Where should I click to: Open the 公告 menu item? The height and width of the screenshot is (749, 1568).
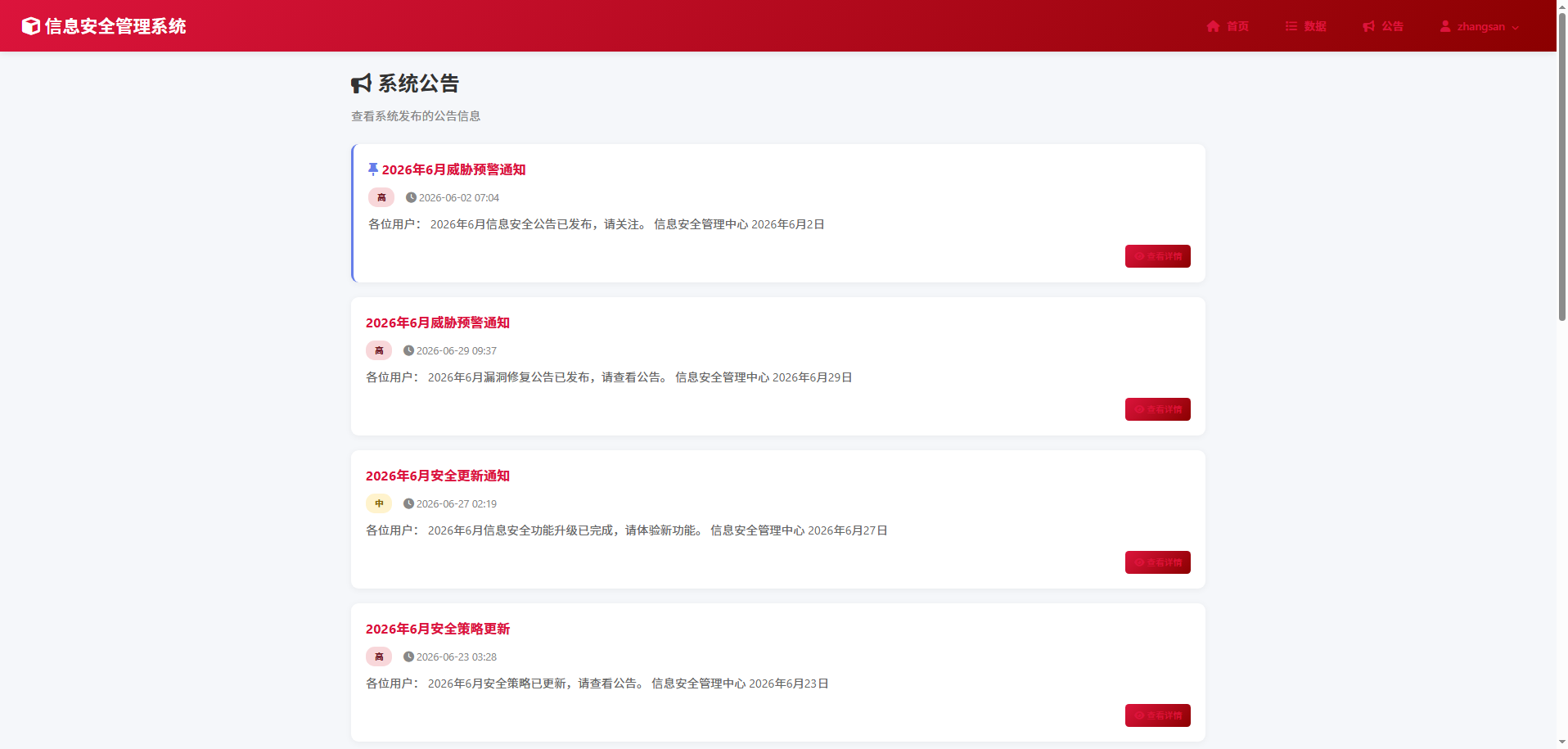click(x=1383, y=26)
